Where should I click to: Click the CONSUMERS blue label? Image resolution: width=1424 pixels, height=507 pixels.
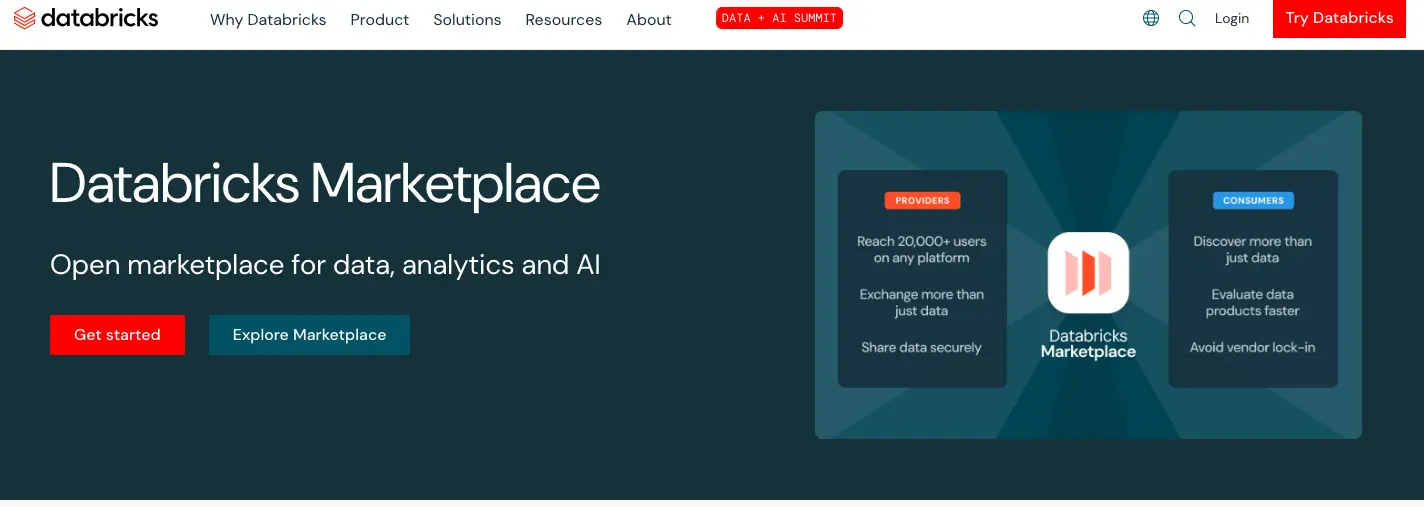(1253, 200)
